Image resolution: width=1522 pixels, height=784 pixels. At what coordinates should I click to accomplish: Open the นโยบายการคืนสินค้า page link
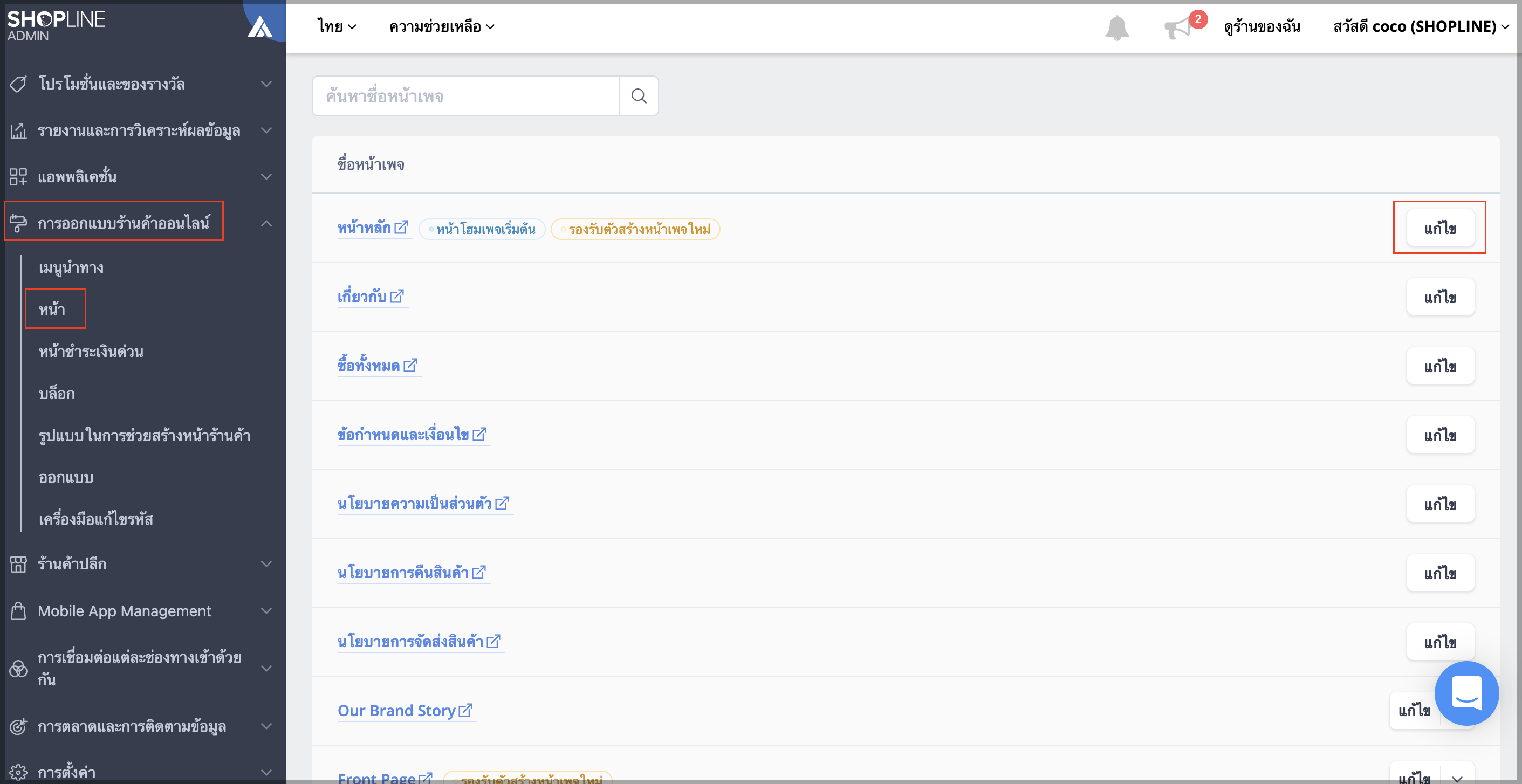pyautogui.click(x=403, y=572)
